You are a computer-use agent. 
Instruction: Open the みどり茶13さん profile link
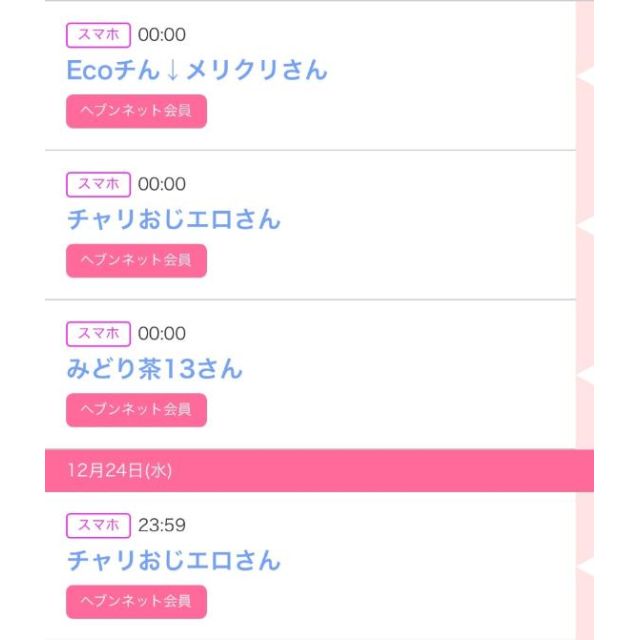tap(155, 370)
